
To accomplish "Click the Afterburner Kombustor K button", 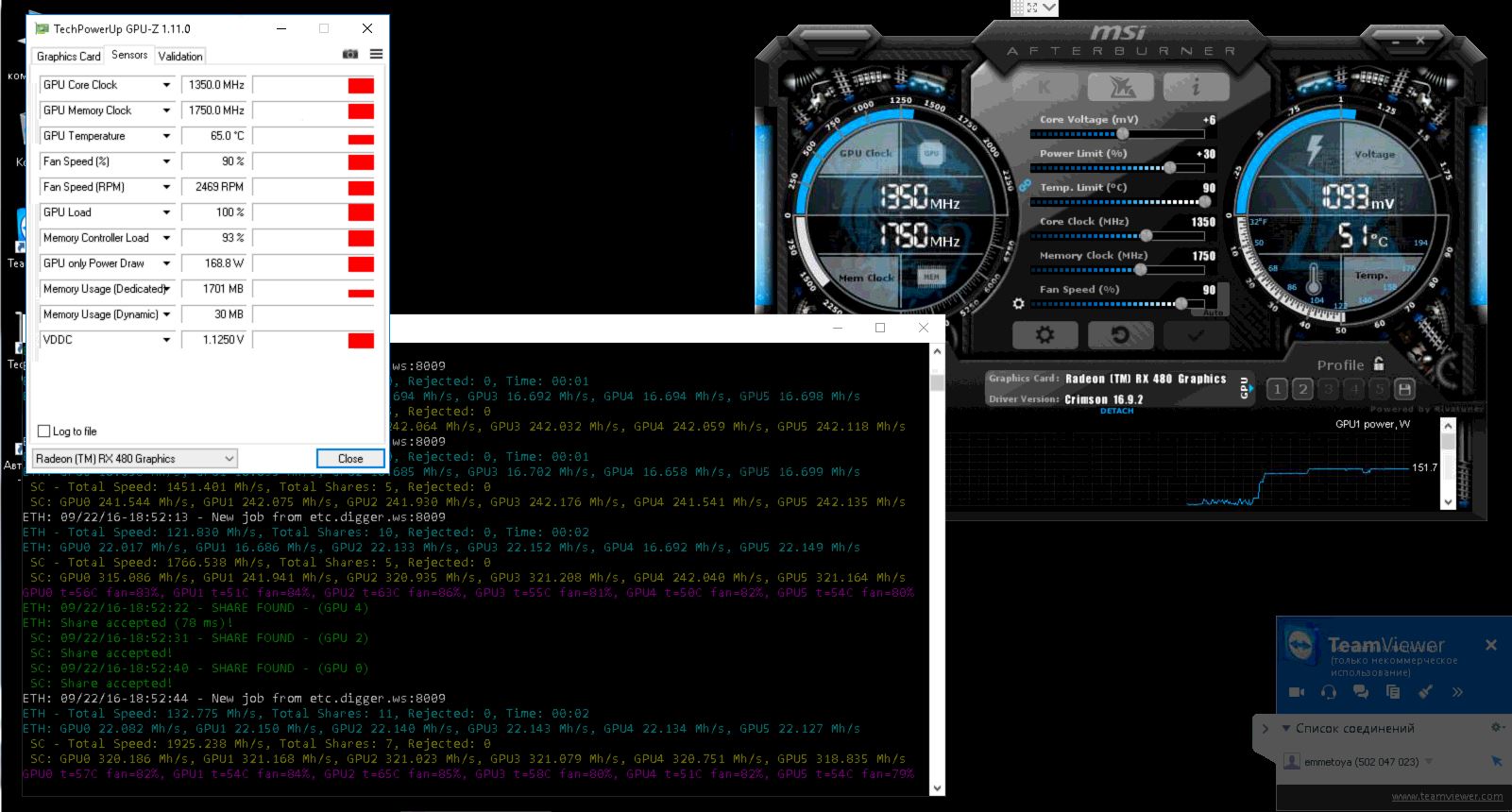I will (1045, 87).
